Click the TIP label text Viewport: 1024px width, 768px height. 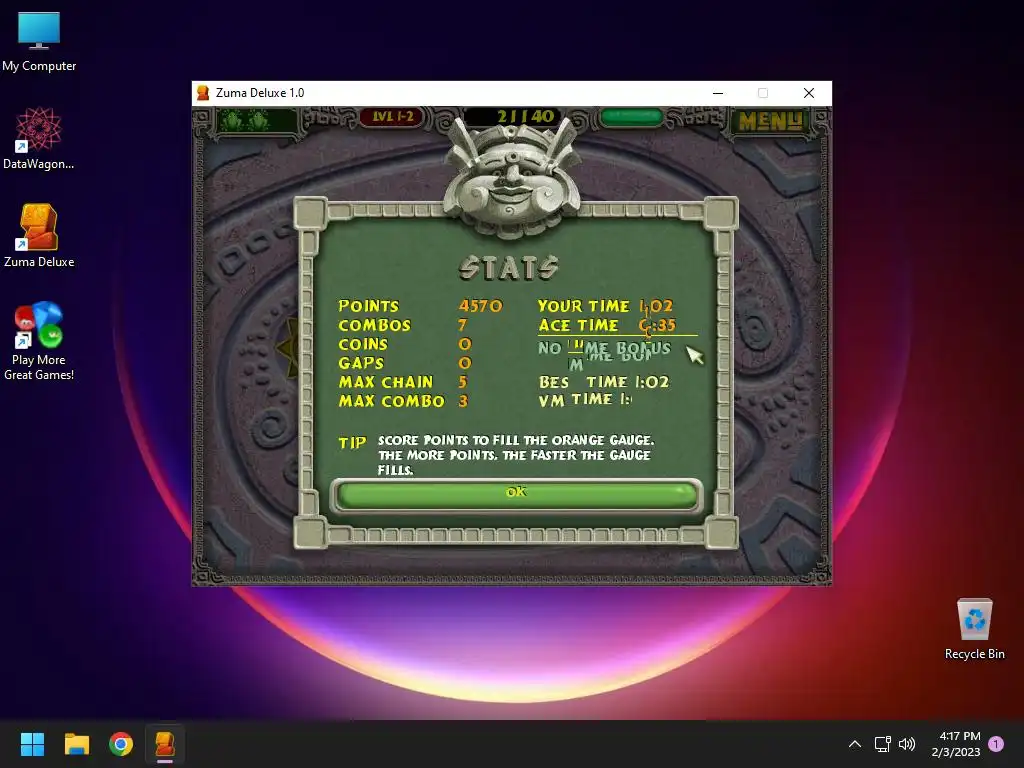pos(352,443)
